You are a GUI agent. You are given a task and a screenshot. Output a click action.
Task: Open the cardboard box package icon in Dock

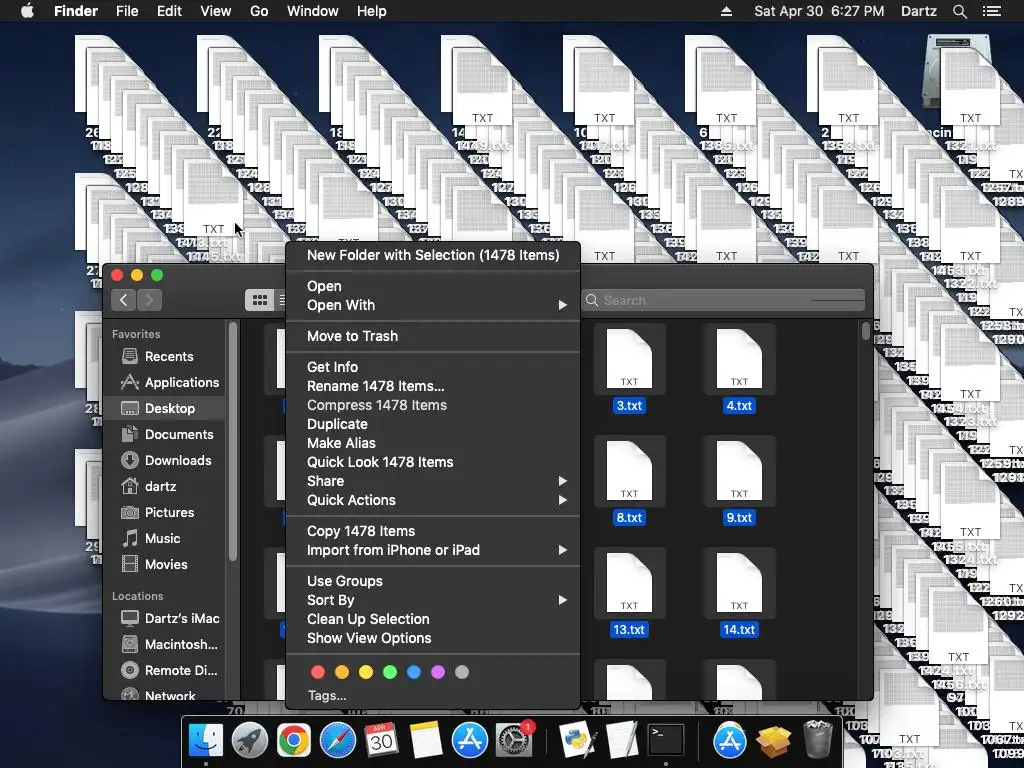point(774,741)
